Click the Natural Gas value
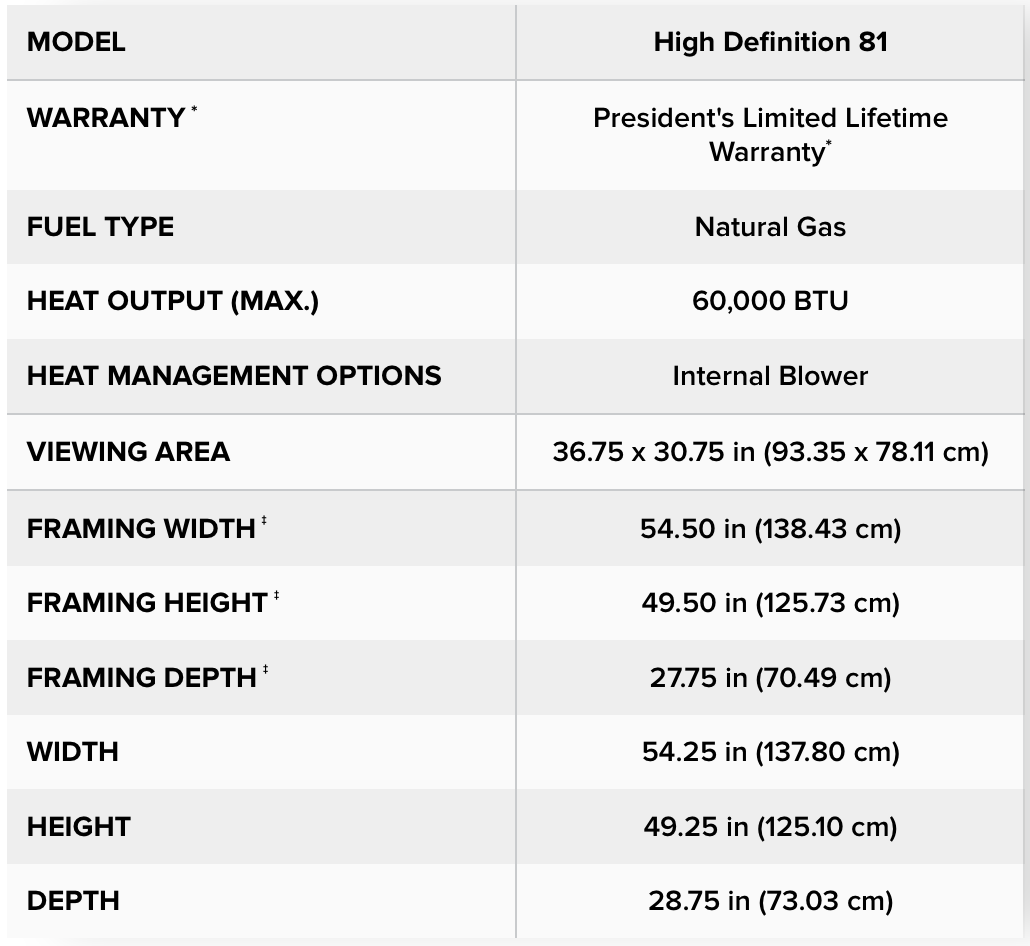Viewport: 1030px width, 946px height. pos(770,226)
